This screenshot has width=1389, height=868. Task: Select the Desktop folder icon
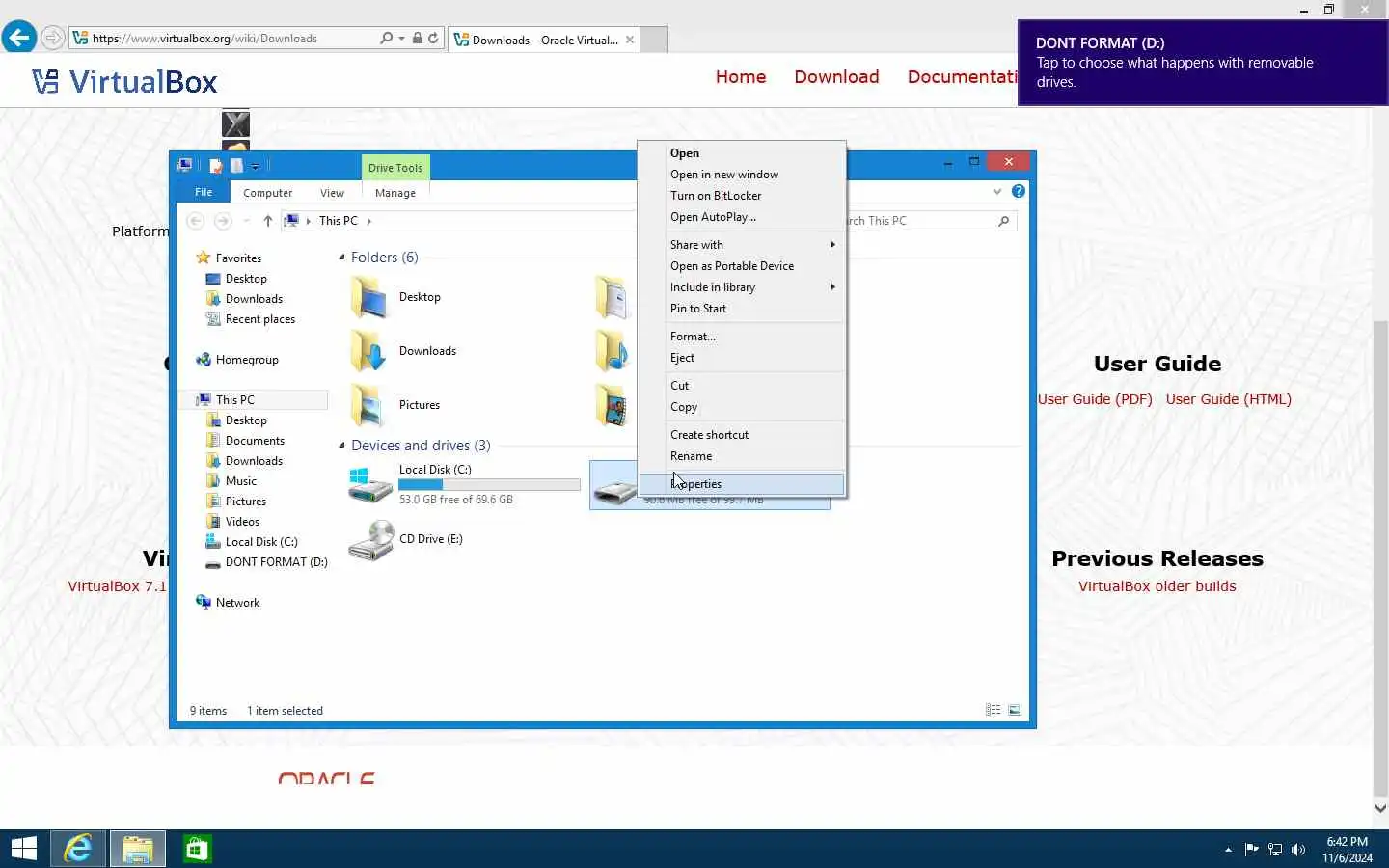pos(368,297)
